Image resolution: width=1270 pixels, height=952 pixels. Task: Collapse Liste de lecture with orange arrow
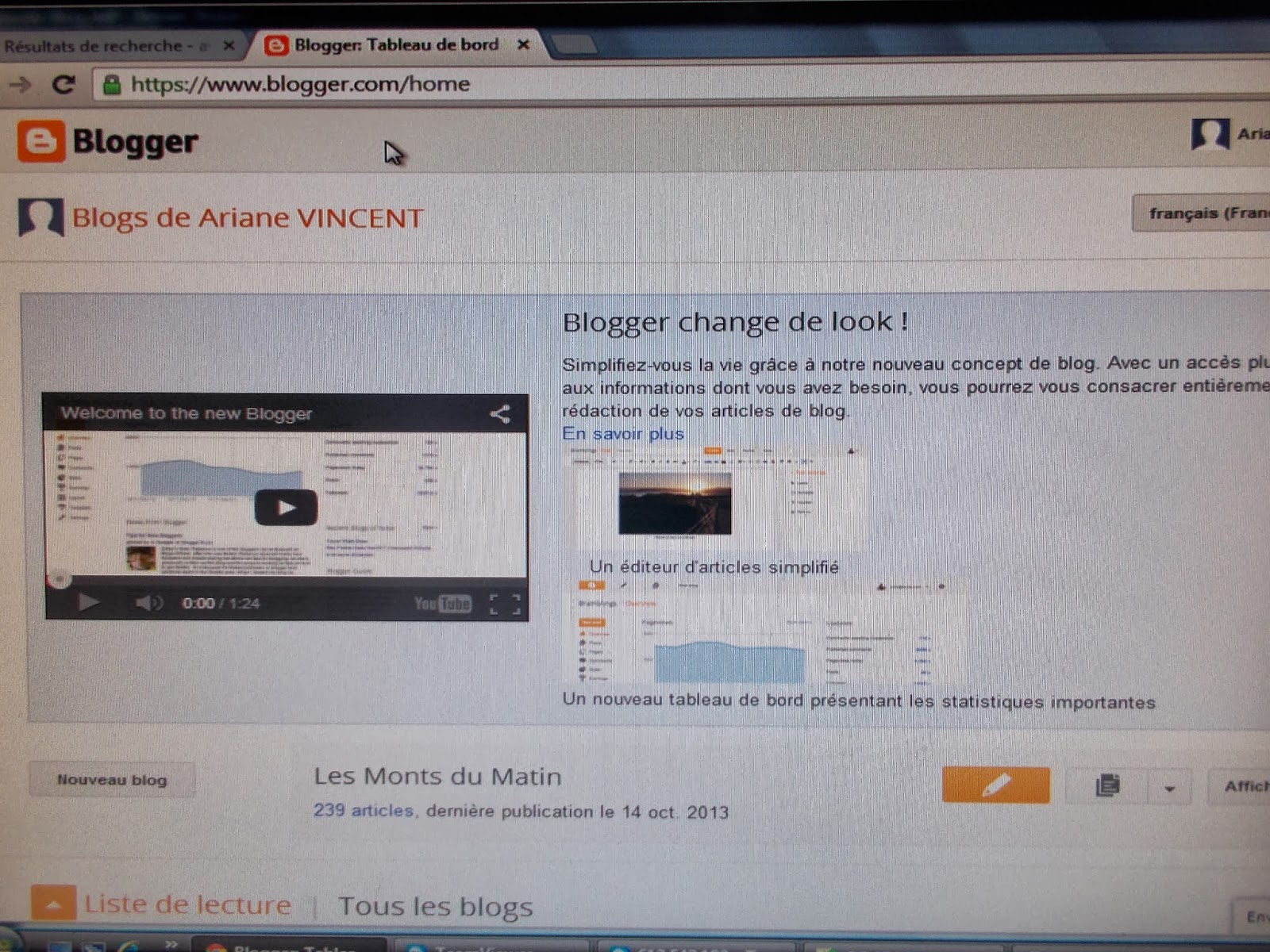[x=54, y=904]
